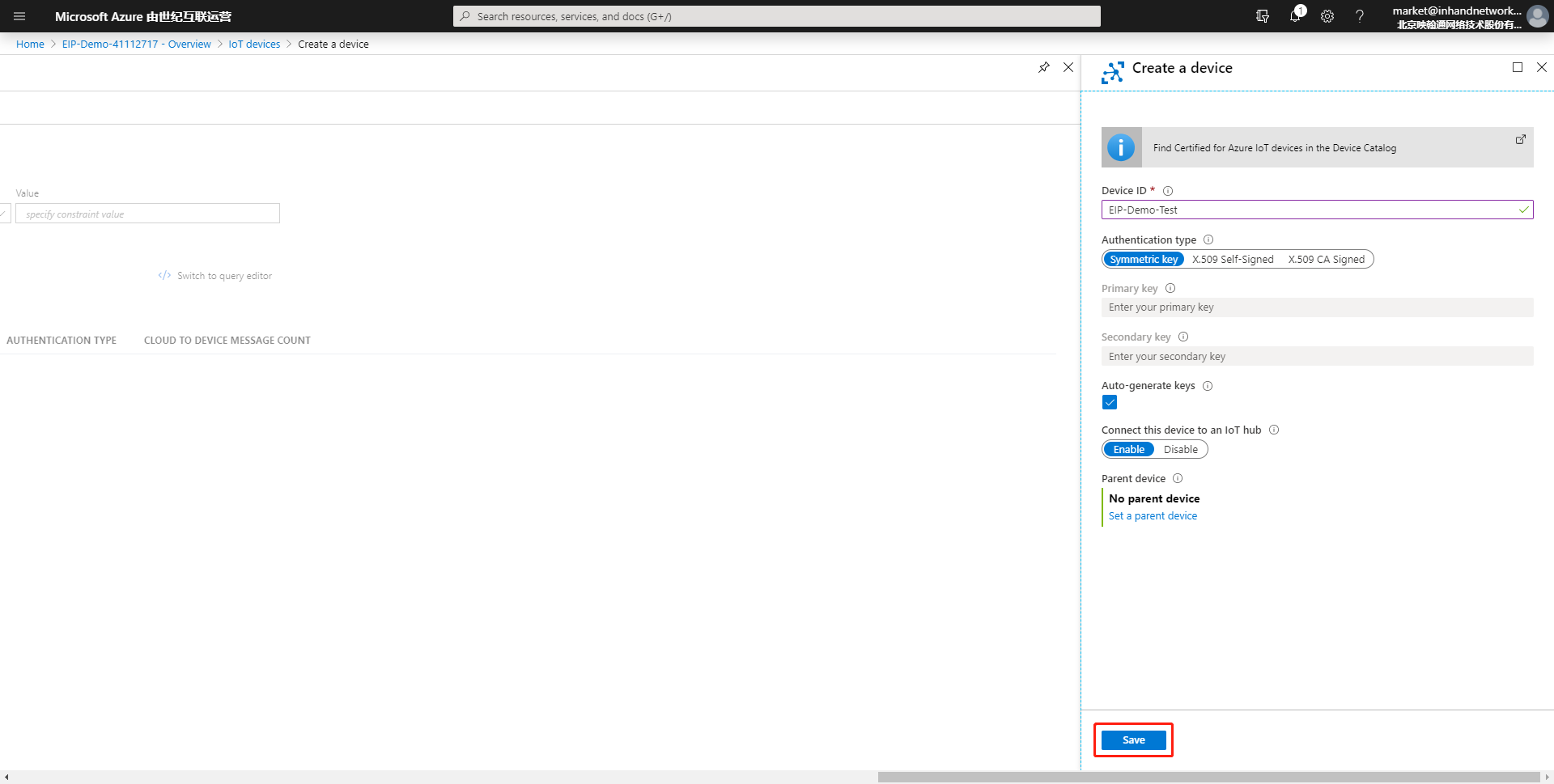Select X.509 CA Signed authentication
The width and height of the screenshot is (1554, 784).
pyautogui.click(x=1327, y=260)
